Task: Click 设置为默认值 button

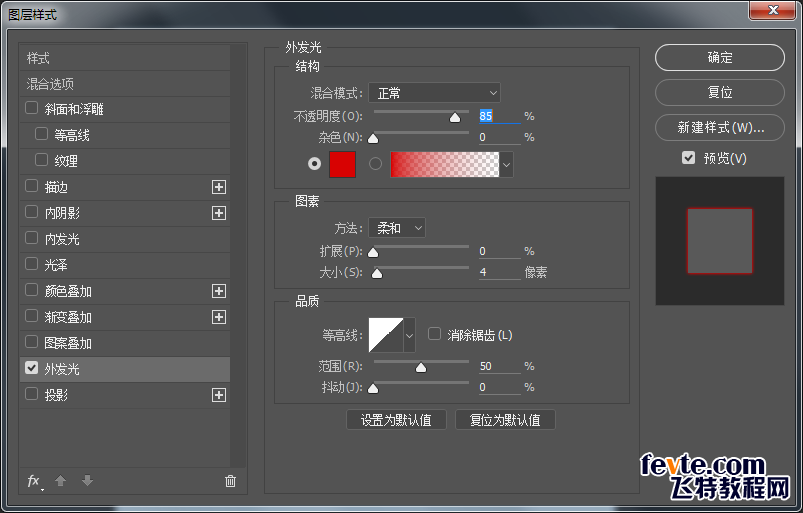Action: point(396,420)
